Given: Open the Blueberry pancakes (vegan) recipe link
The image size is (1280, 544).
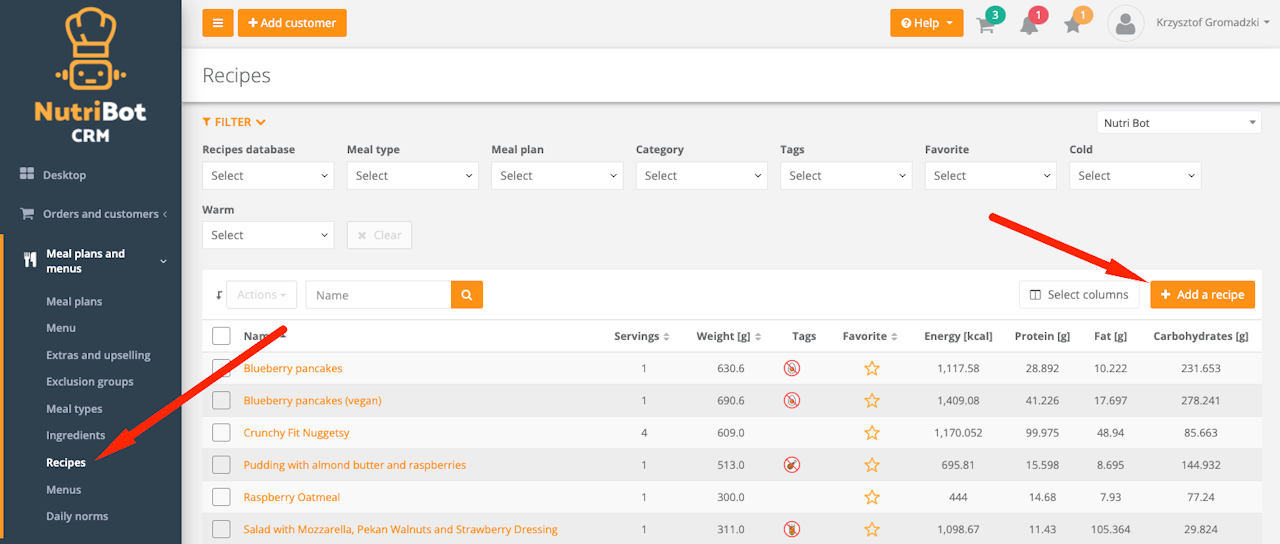Looking at the screenshot, I should (x=312, y=401).
